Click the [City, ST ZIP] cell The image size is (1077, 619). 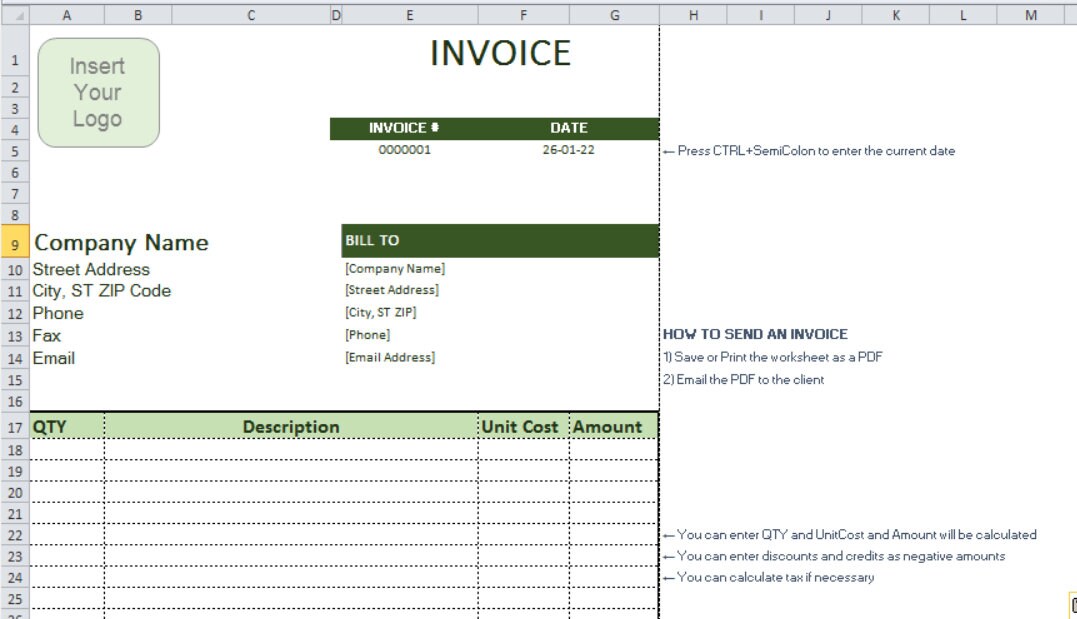(381, 313)
